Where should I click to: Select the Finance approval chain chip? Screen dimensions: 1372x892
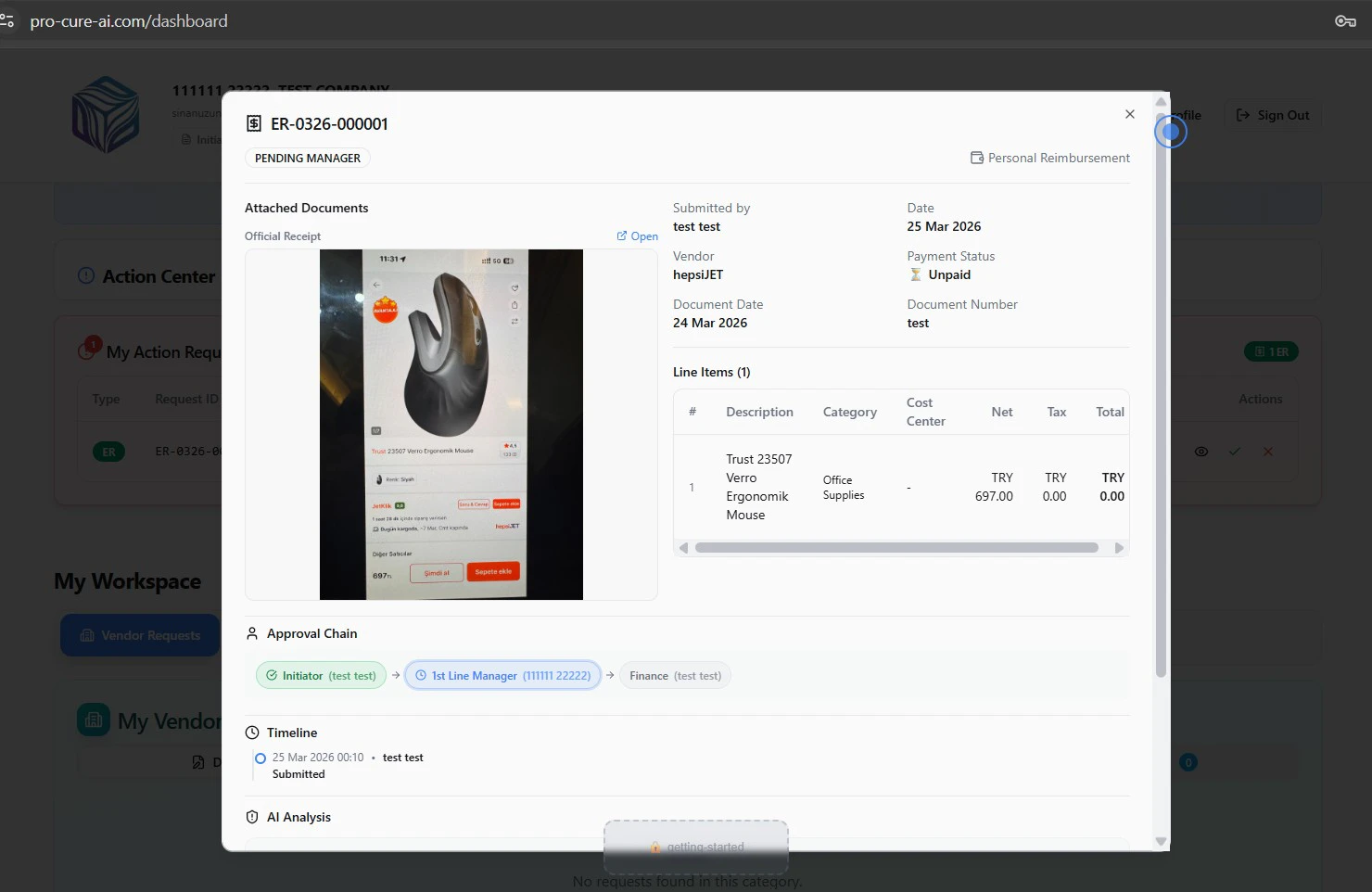(x=675, y=676)
